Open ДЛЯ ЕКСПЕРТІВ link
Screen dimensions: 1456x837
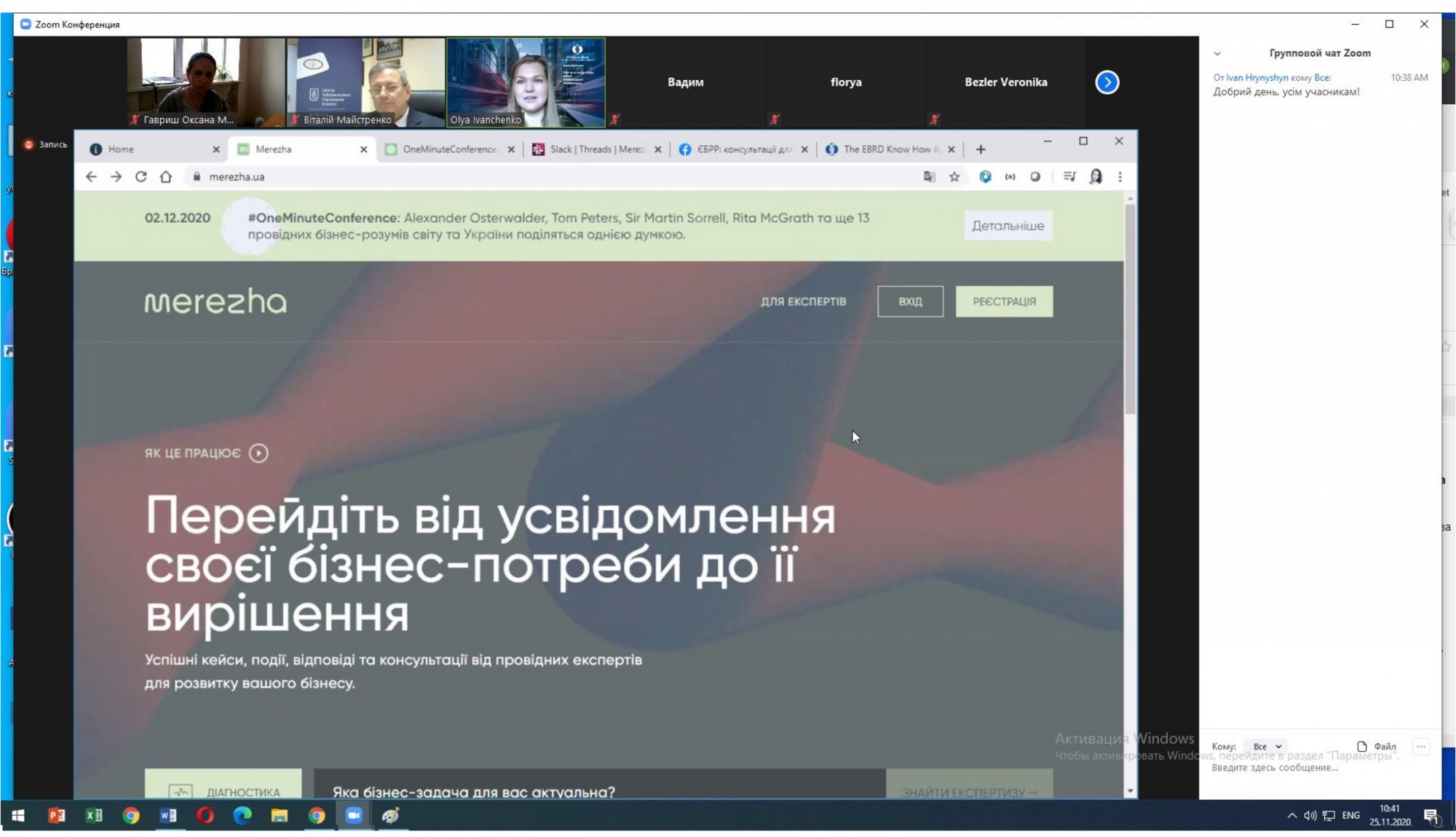(x=804, y=301)
